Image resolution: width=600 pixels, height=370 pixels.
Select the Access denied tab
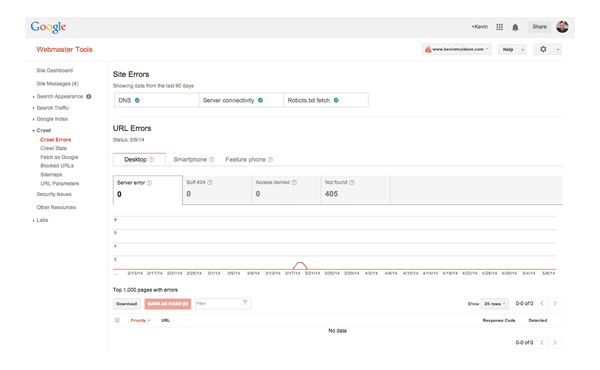tap(286, 190)
